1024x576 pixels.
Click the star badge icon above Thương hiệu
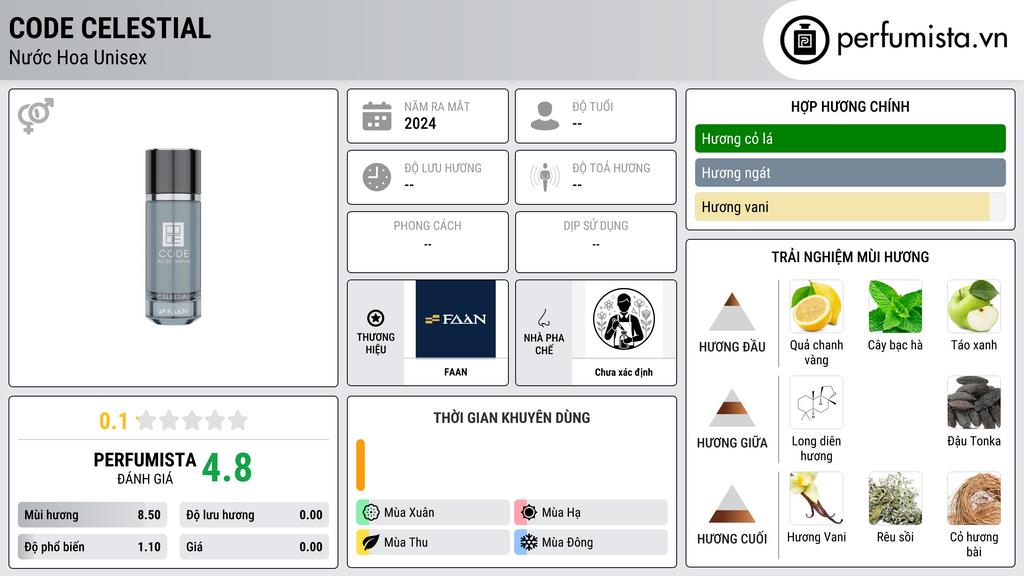376,318
